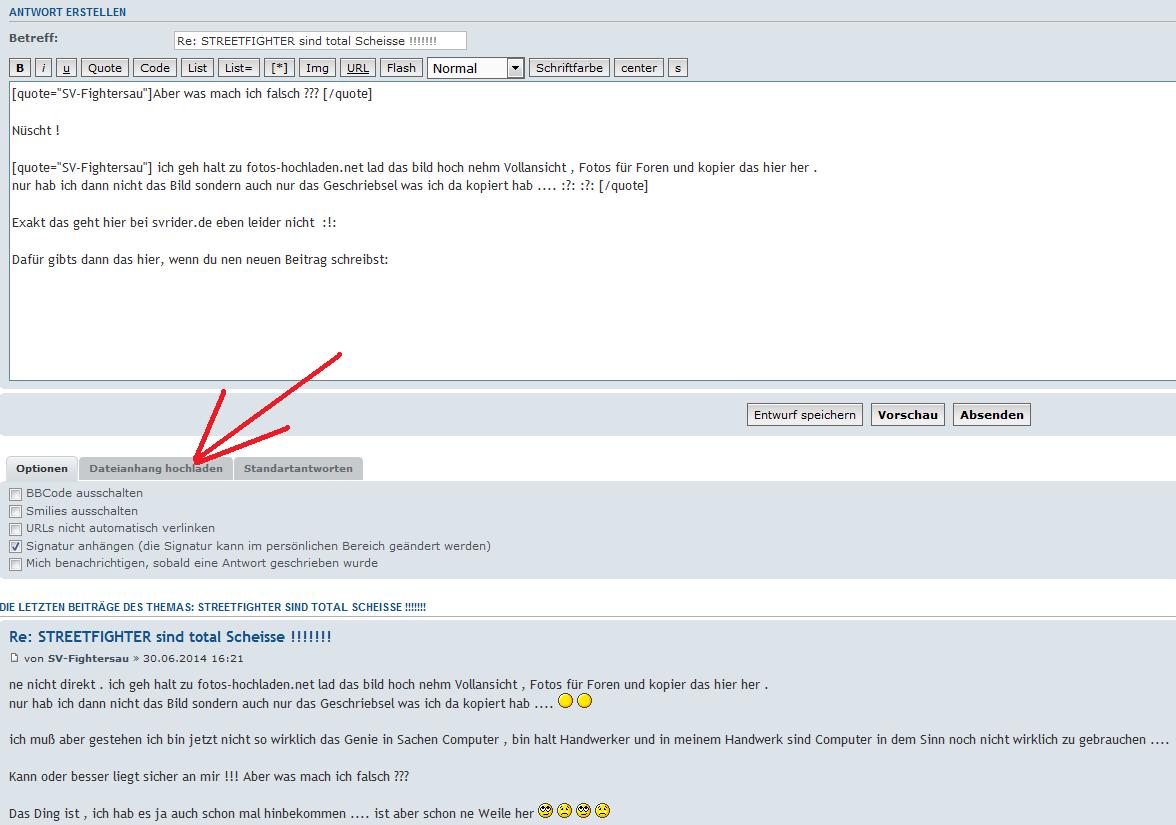
Task: Click the post icon beside SV-Fightersau's post
Action: pos(14,658)
